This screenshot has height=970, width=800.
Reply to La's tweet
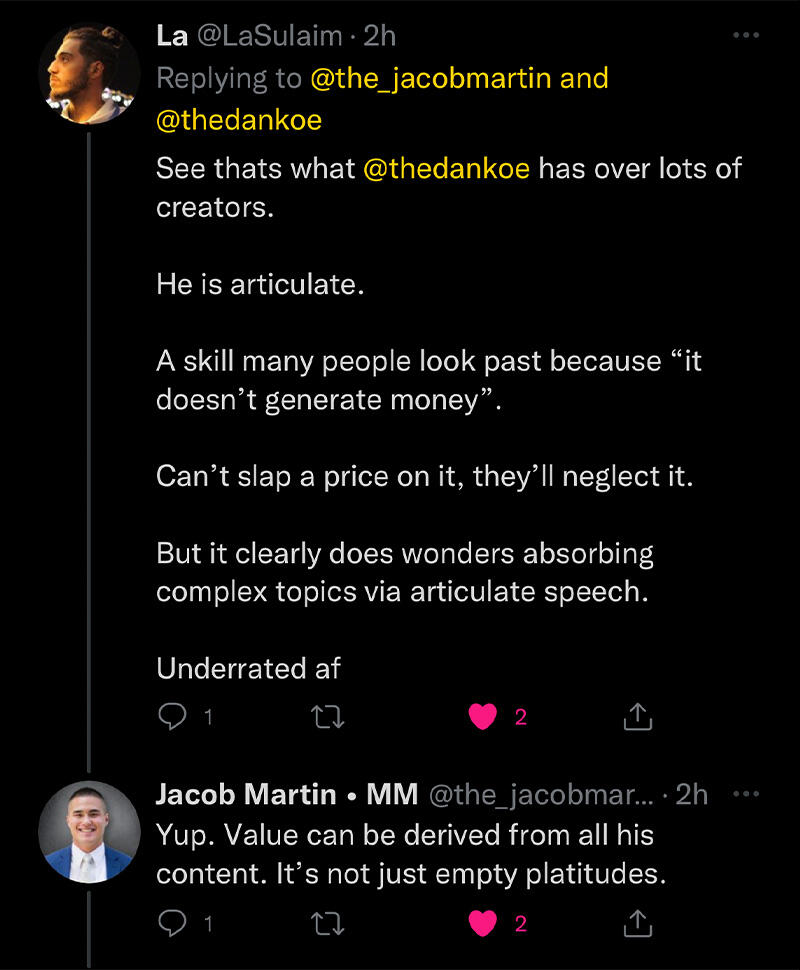click(x=173, y=717)
